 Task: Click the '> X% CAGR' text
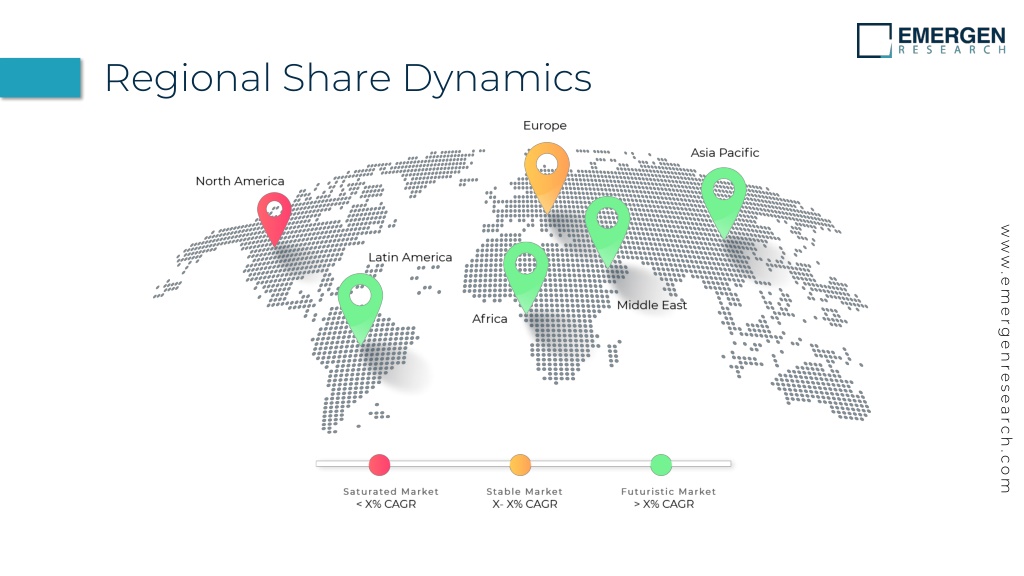[664, 504]
